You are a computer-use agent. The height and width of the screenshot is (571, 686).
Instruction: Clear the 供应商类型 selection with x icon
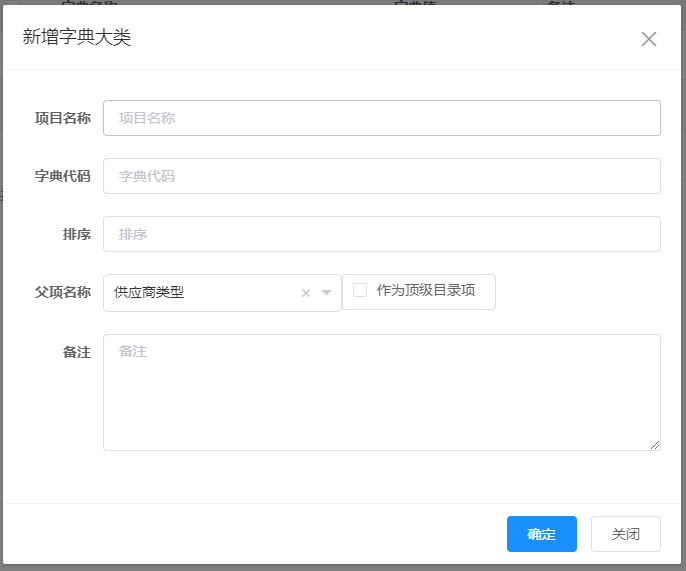click(306, 293)
